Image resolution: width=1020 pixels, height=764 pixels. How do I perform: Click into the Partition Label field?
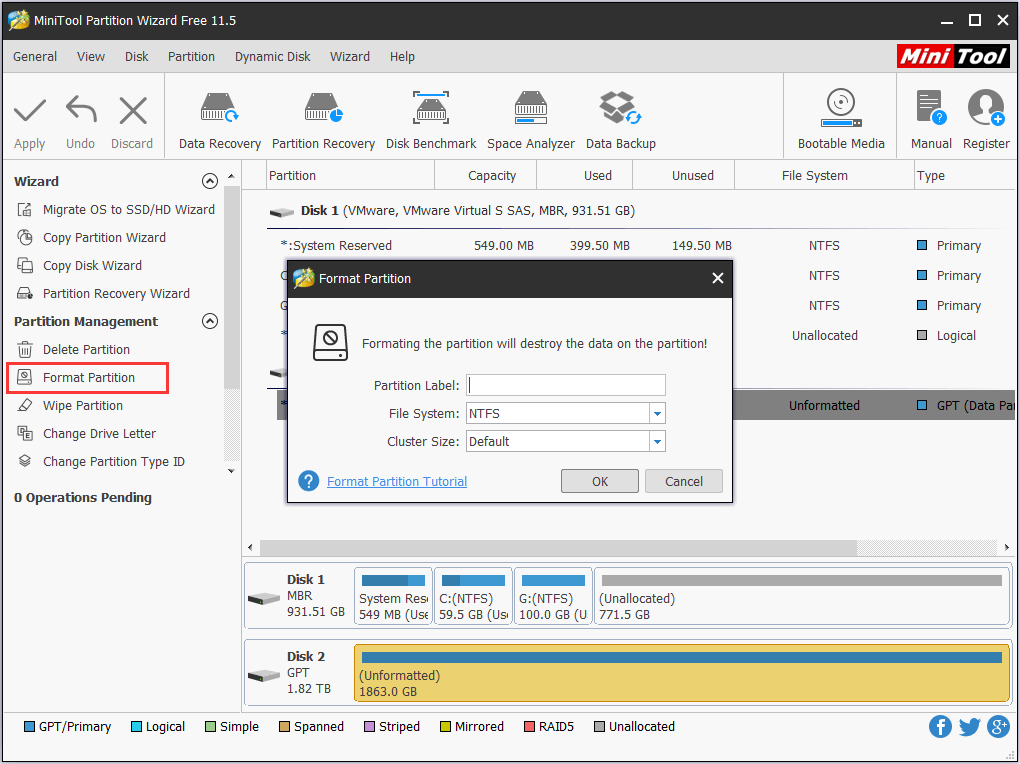(566, 385)
